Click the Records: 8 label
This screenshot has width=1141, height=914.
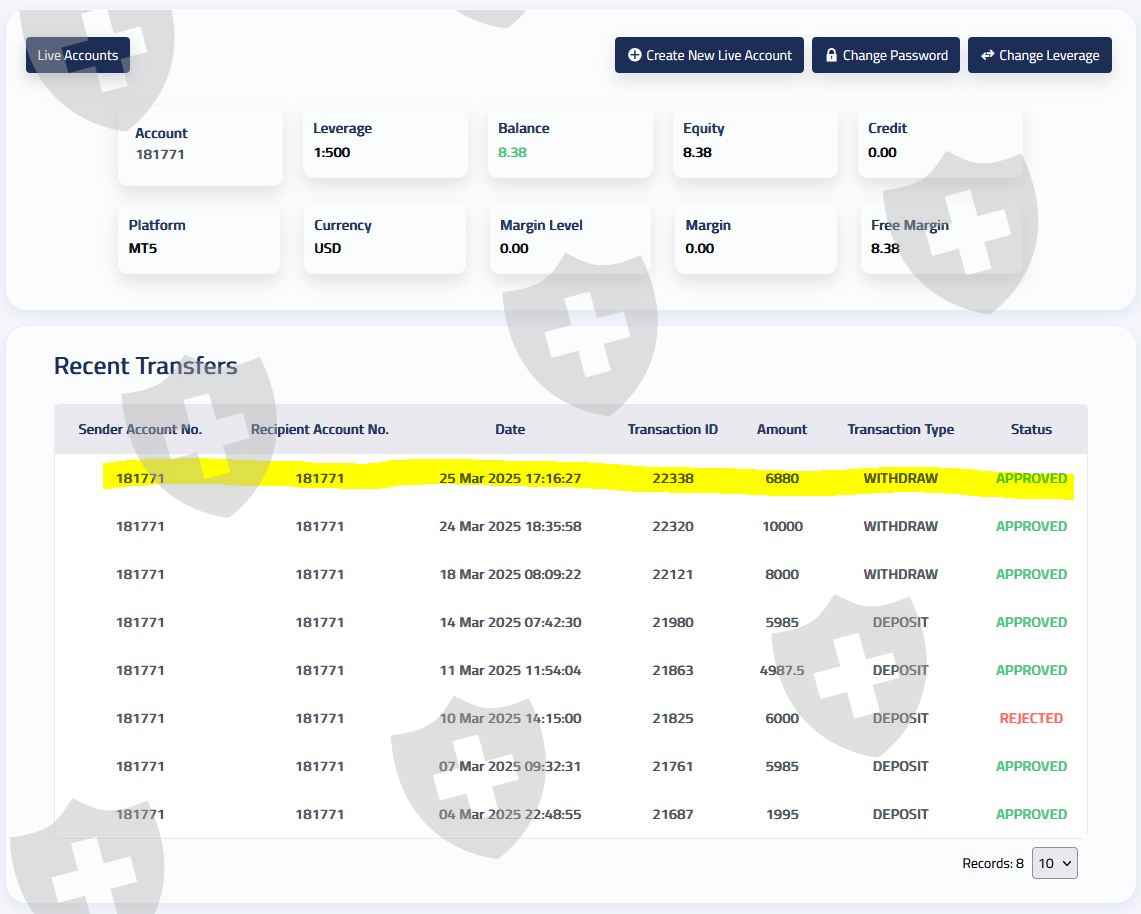click(x=993, y=863)
